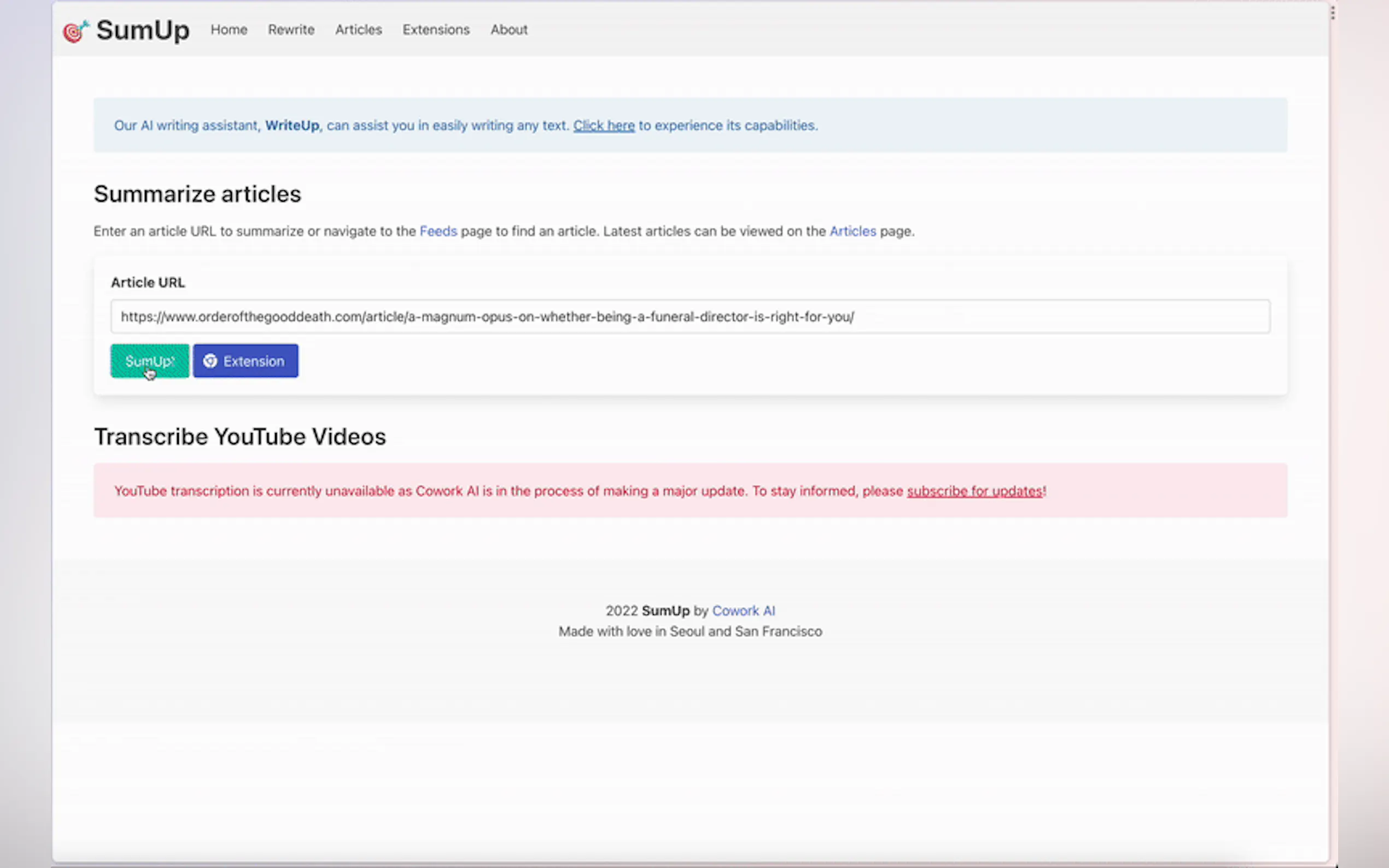
Task: Click the blue Extension button
Action: pos(246,361)
